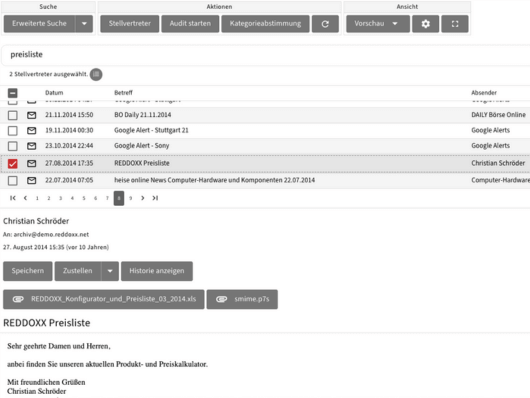Image resolution: width=530 pixels, height=398 pixels.
Task: Click the Stellvertreter list icon beside '2 Stellvertreter ausgewählt'
Action: (96, 74)
